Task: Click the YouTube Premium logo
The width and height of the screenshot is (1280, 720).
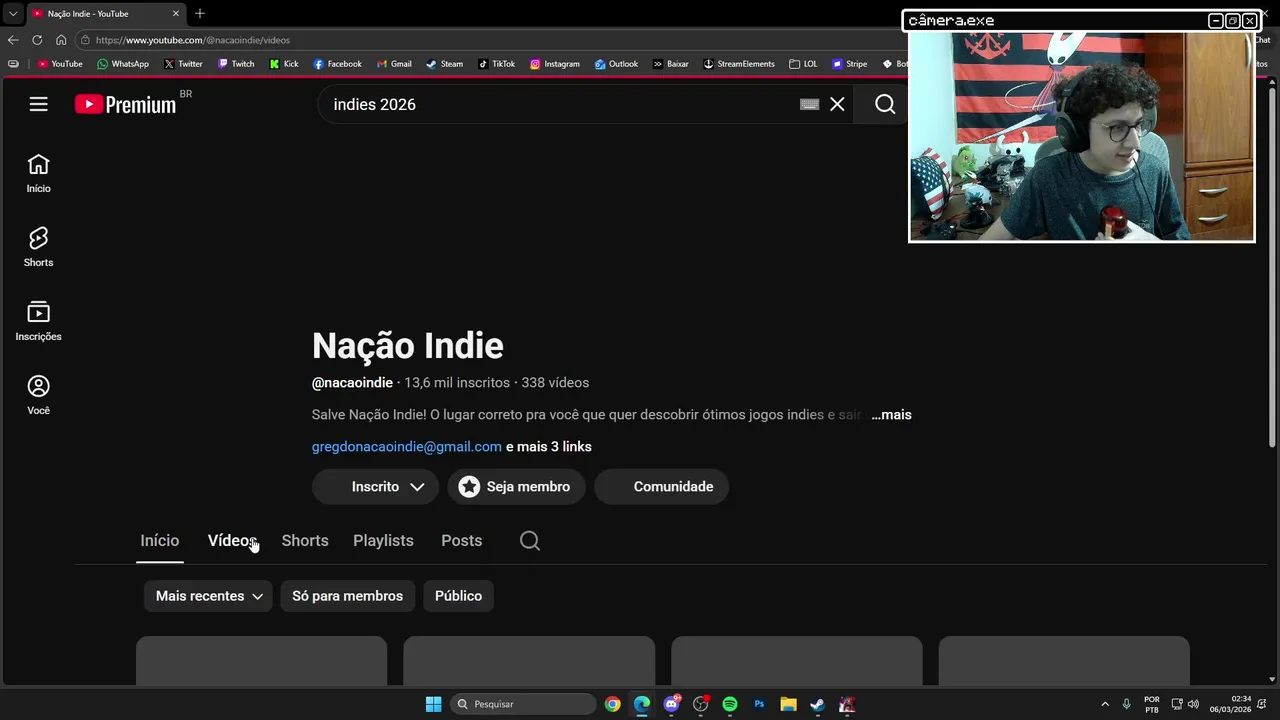Action: [126, 104]
